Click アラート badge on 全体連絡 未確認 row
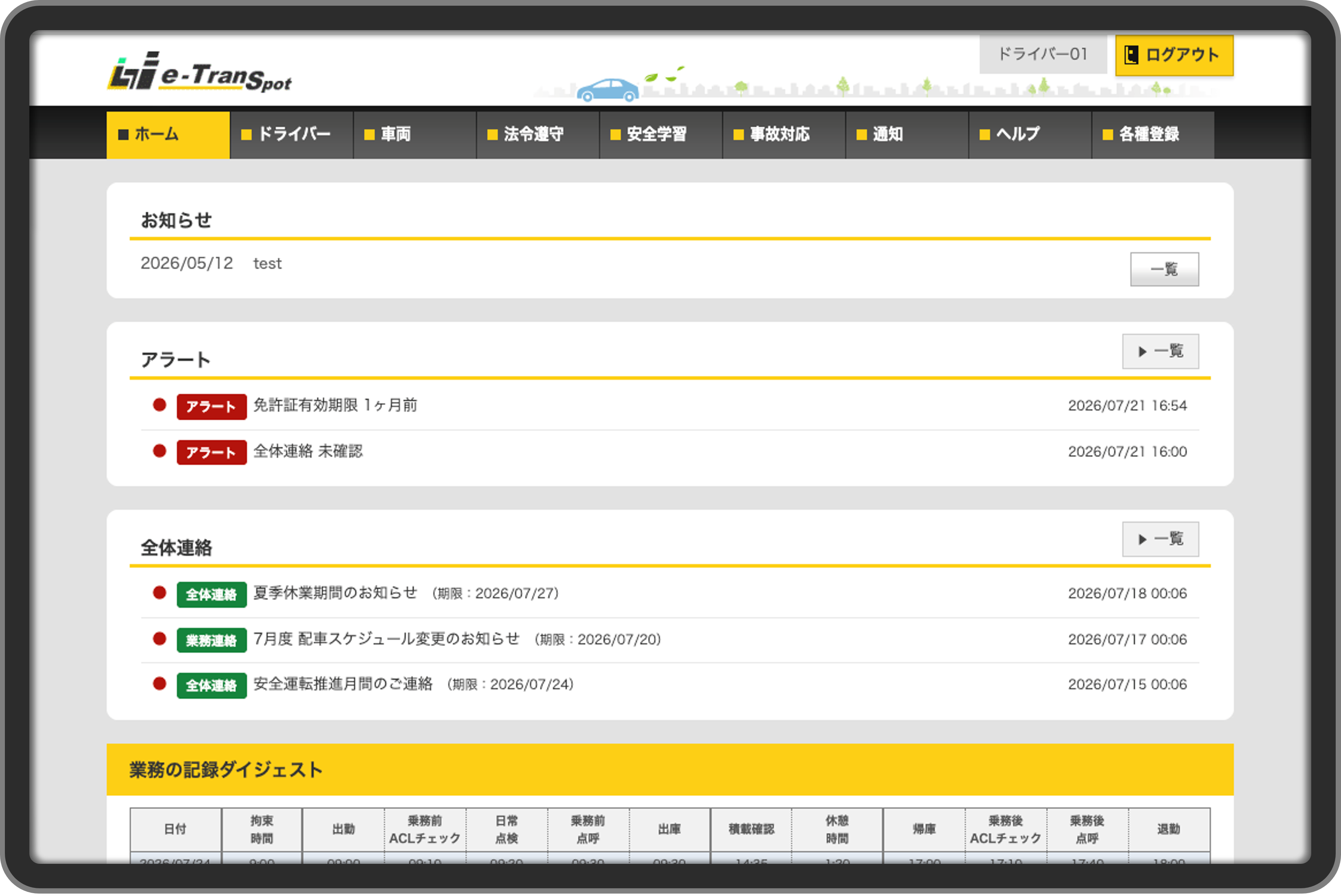Viewport: 1341px width, 896px height. [x=211, y=452]
